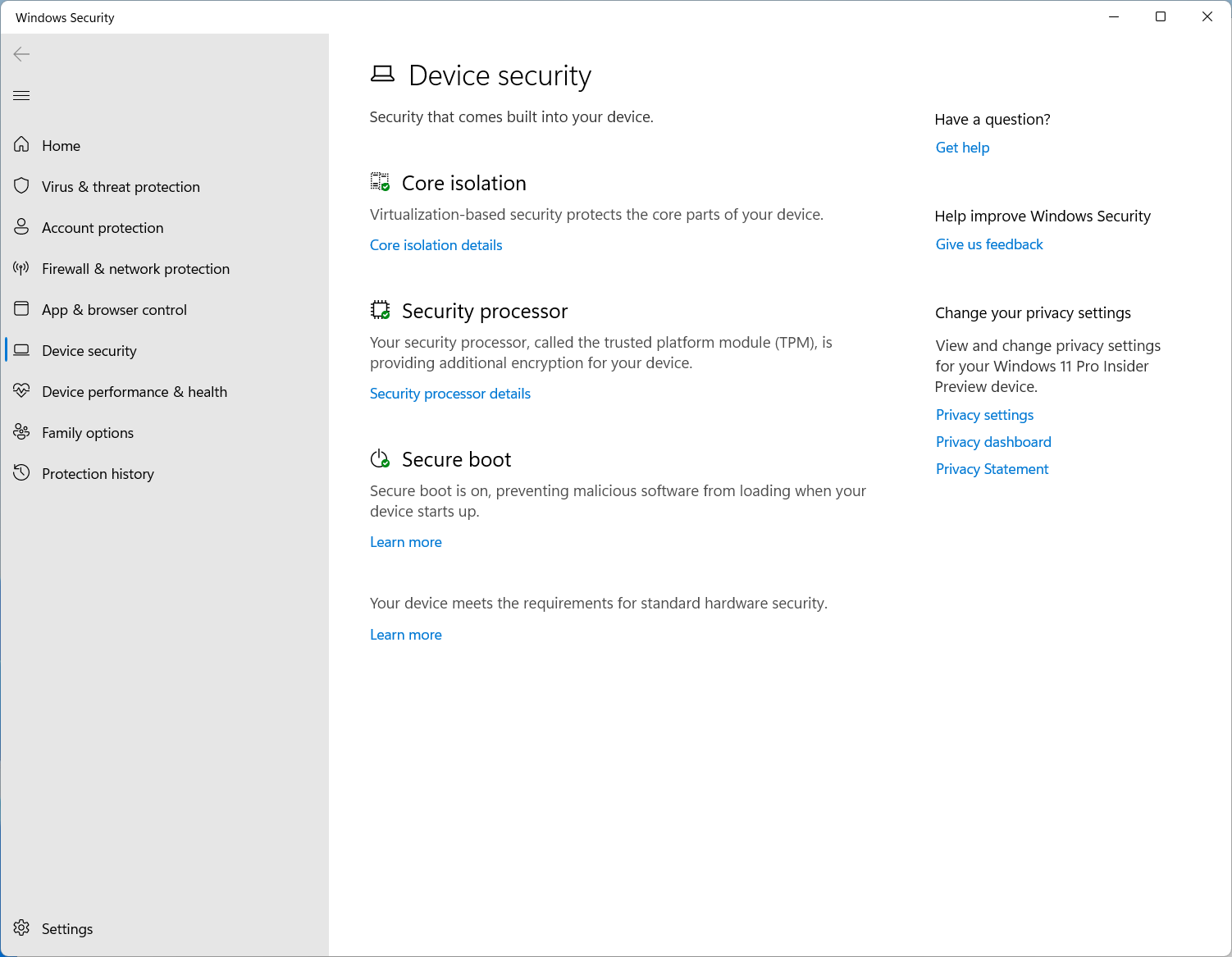Go to Virus & threat protection
Viewport: 1232px width, 957px height.
pyautogui.click(x=164, y=186)
